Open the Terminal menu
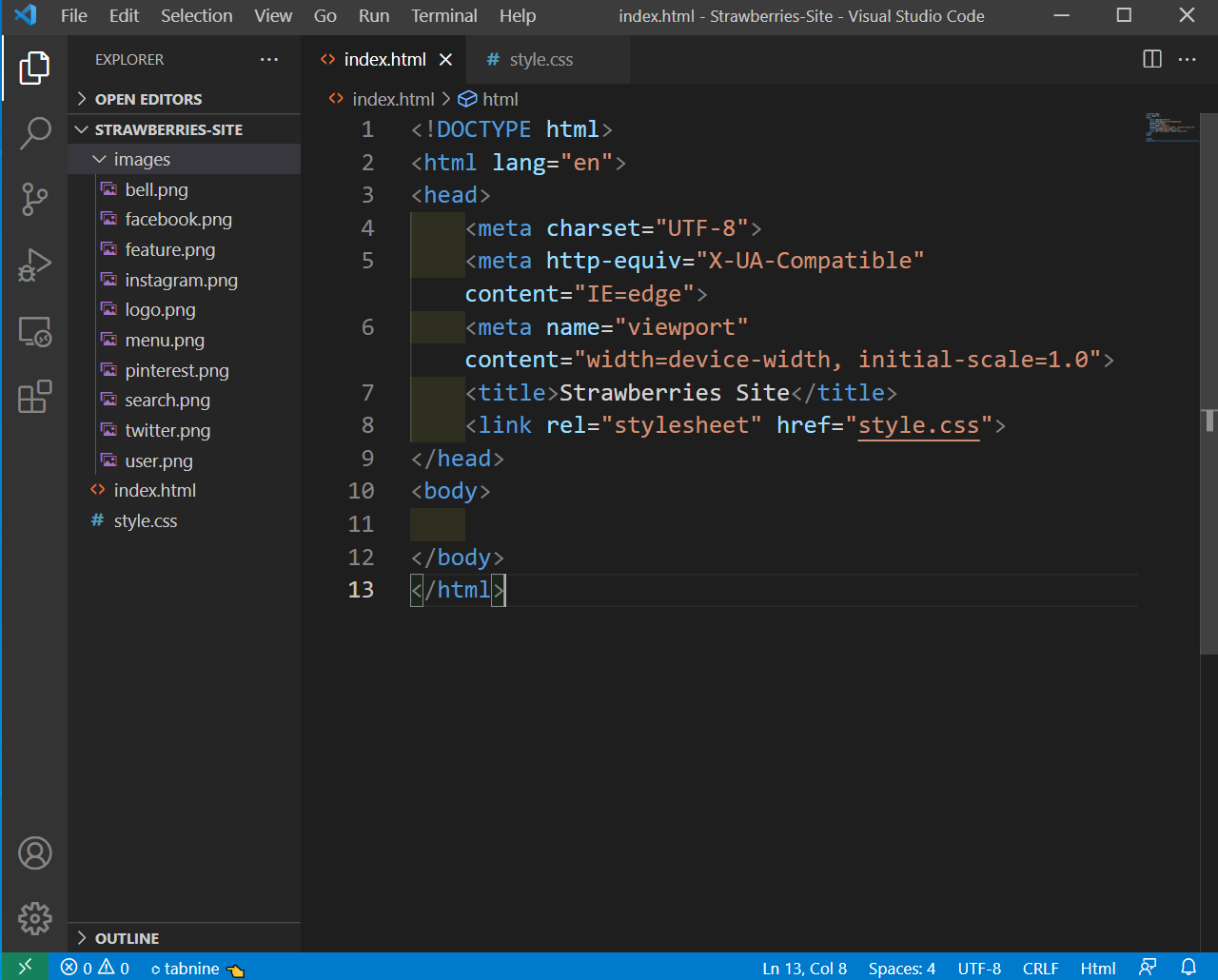 pos(444,15)
